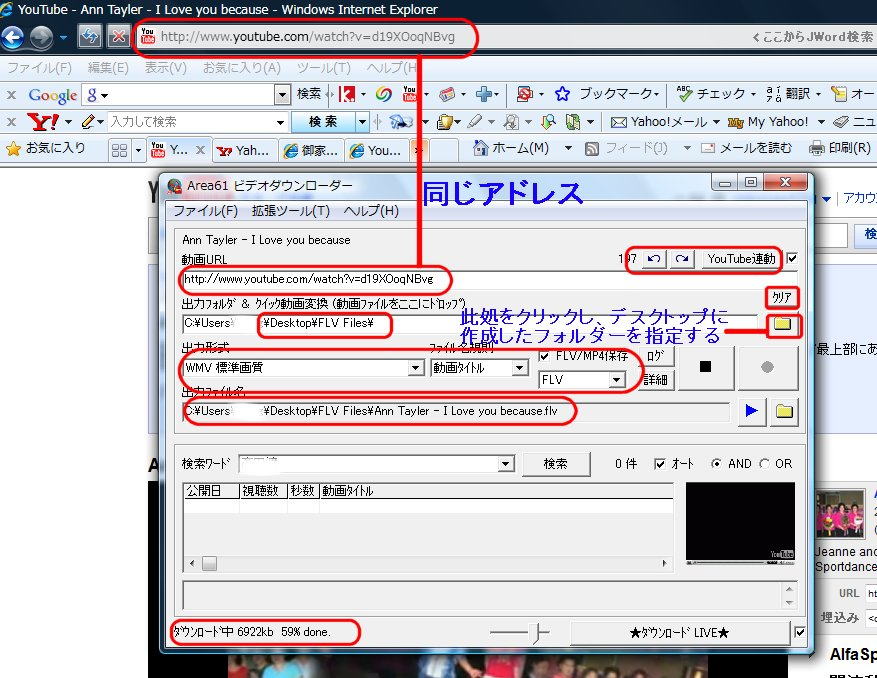Click the Yahoo Y! logo
The width and height of the screenshot is (877, 678).
[x=43, y=121]
